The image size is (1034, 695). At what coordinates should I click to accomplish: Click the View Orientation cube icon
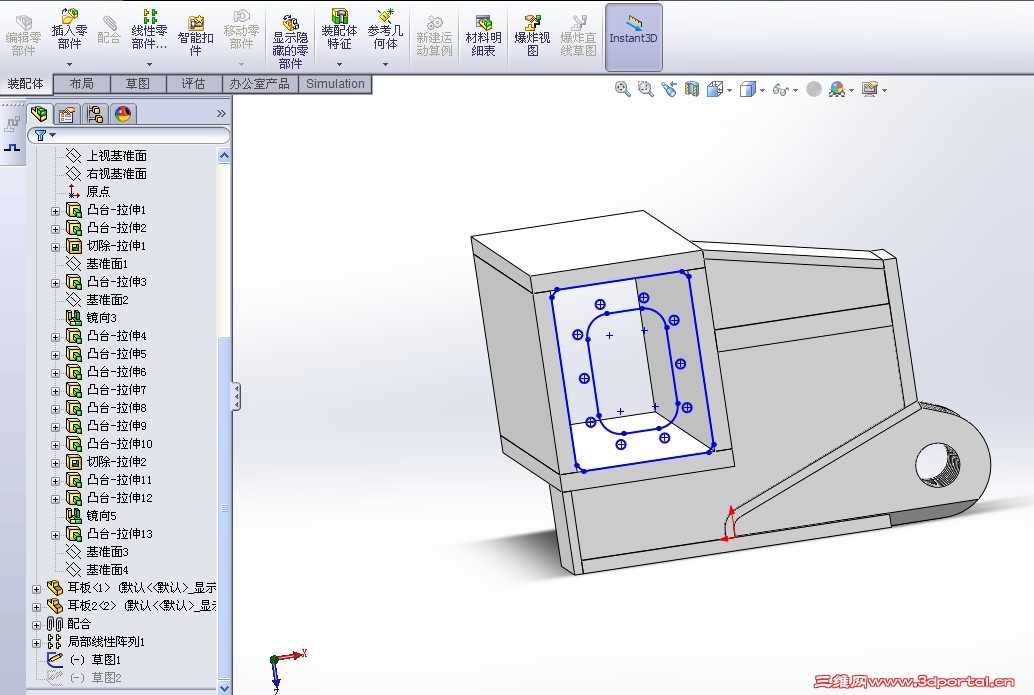714,89
